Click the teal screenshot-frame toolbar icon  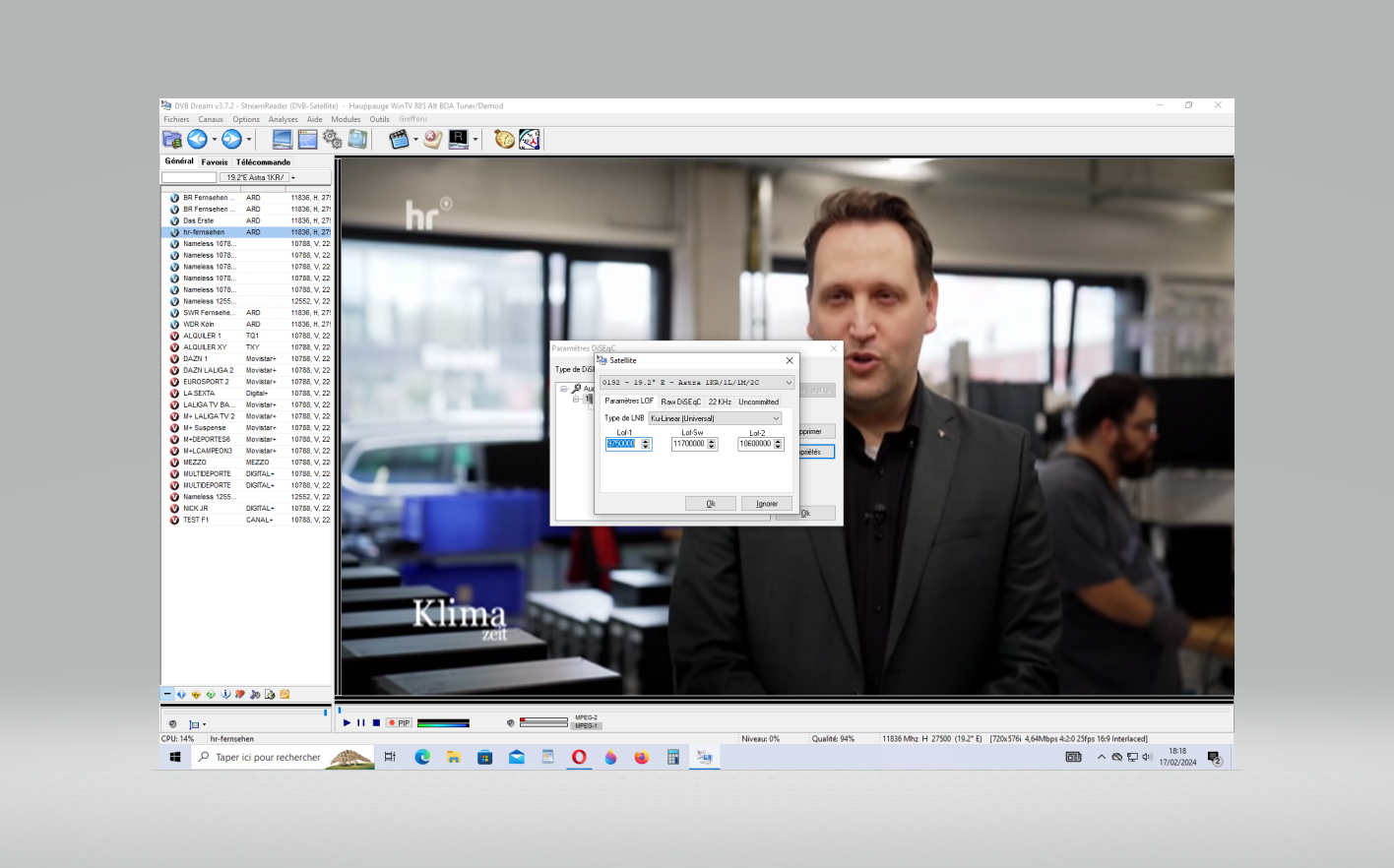coord(357,140)
